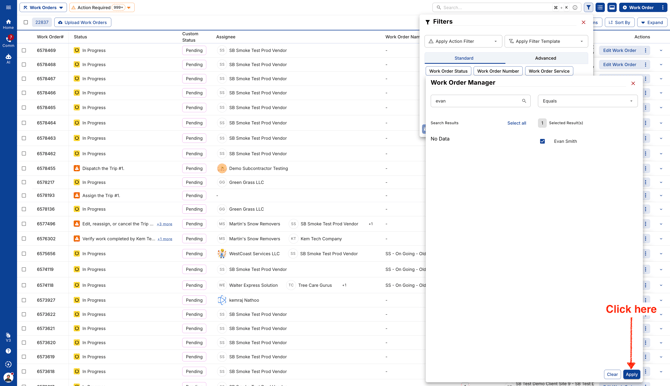
Task: Click the Upload Work Orders button
Action: [x=83, y=22]
